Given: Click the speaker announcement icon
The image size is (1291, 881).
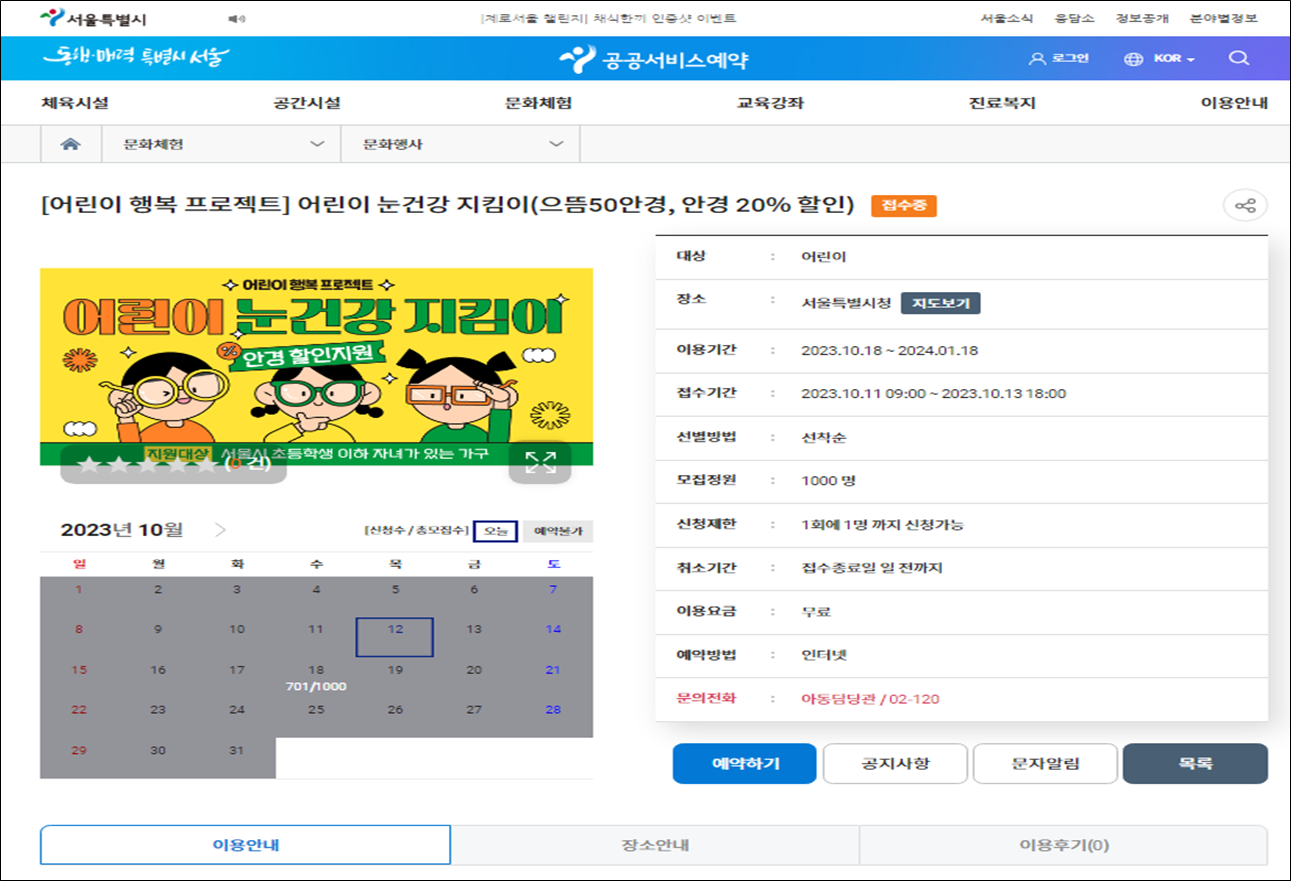Looking at the screenshot, I should click(x=236, y=19).
